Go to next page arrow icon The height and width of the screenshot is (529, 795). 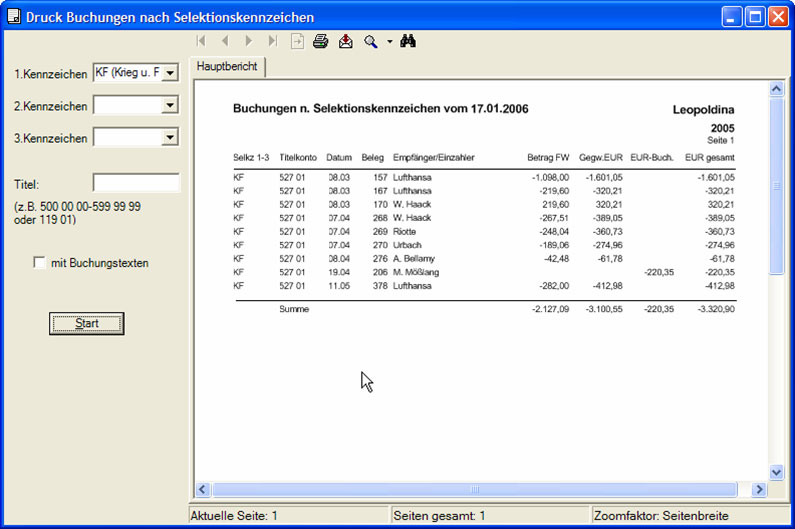pos(249,41)
